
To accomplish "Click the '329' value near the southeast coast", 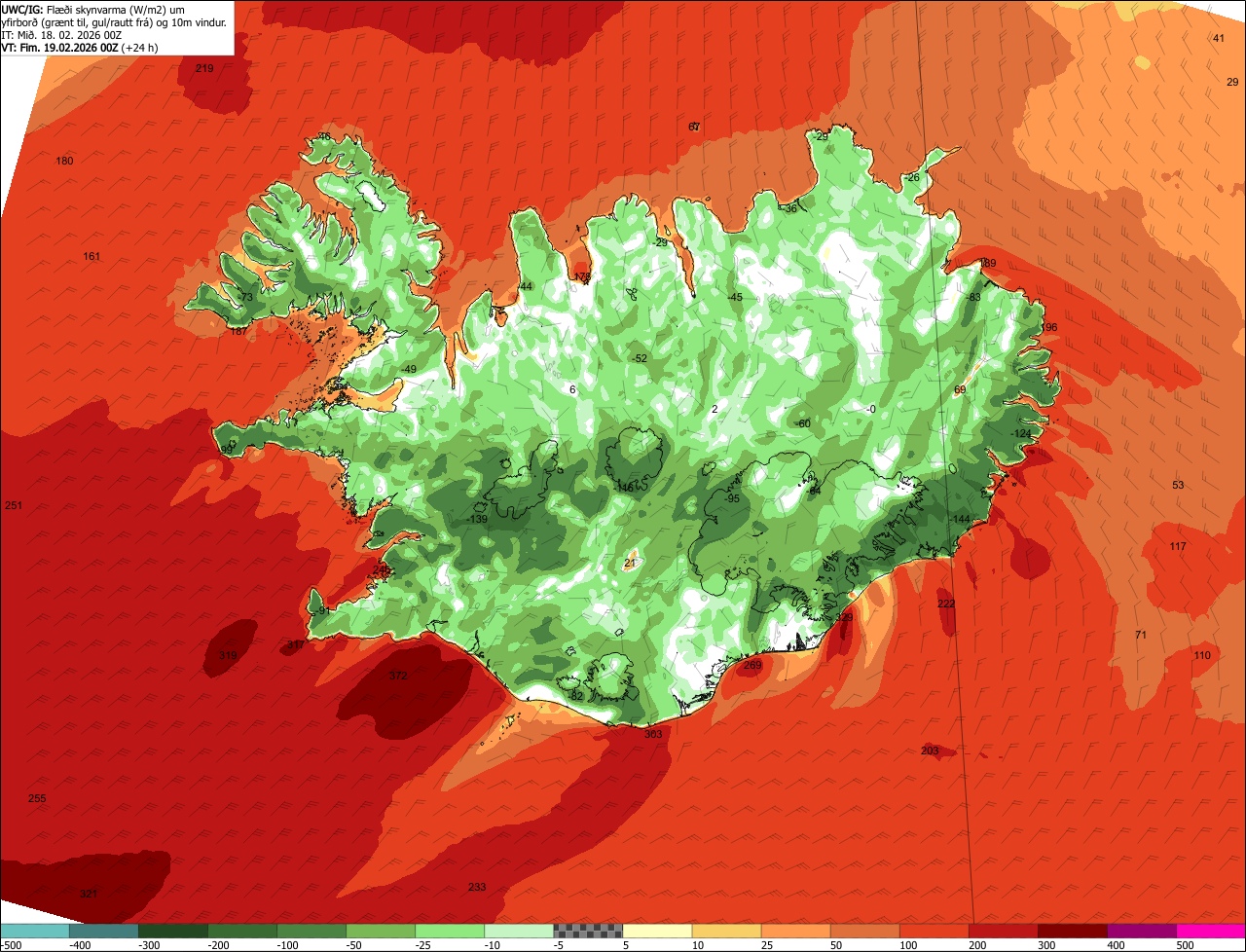I will (x=844, y=617).
